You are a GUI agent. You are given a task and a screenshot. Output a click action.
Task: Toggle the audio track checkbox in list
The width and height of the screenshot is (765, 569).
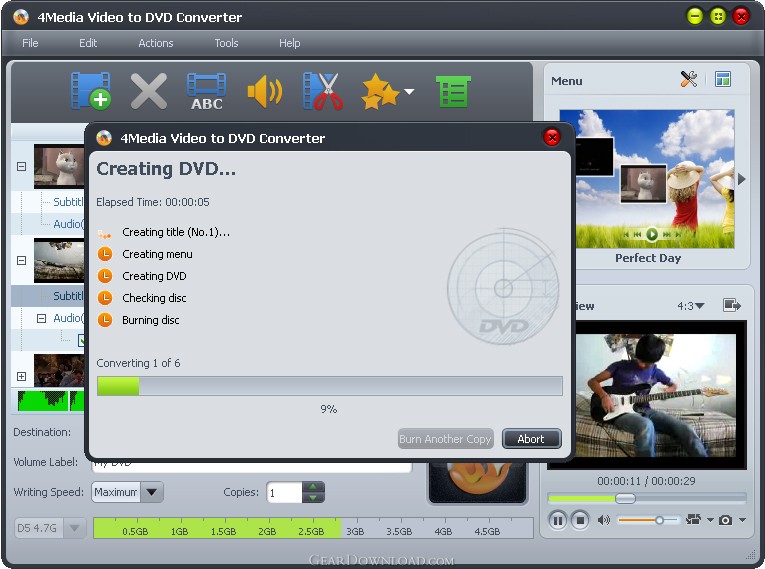click(81, 340)
